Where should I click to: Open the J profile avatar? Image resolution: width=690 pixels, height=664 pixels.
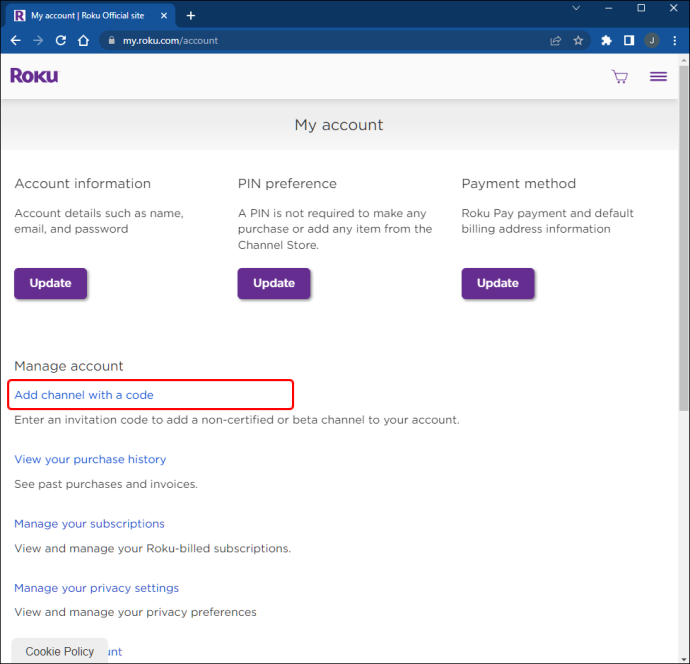[x=652, y=40]
